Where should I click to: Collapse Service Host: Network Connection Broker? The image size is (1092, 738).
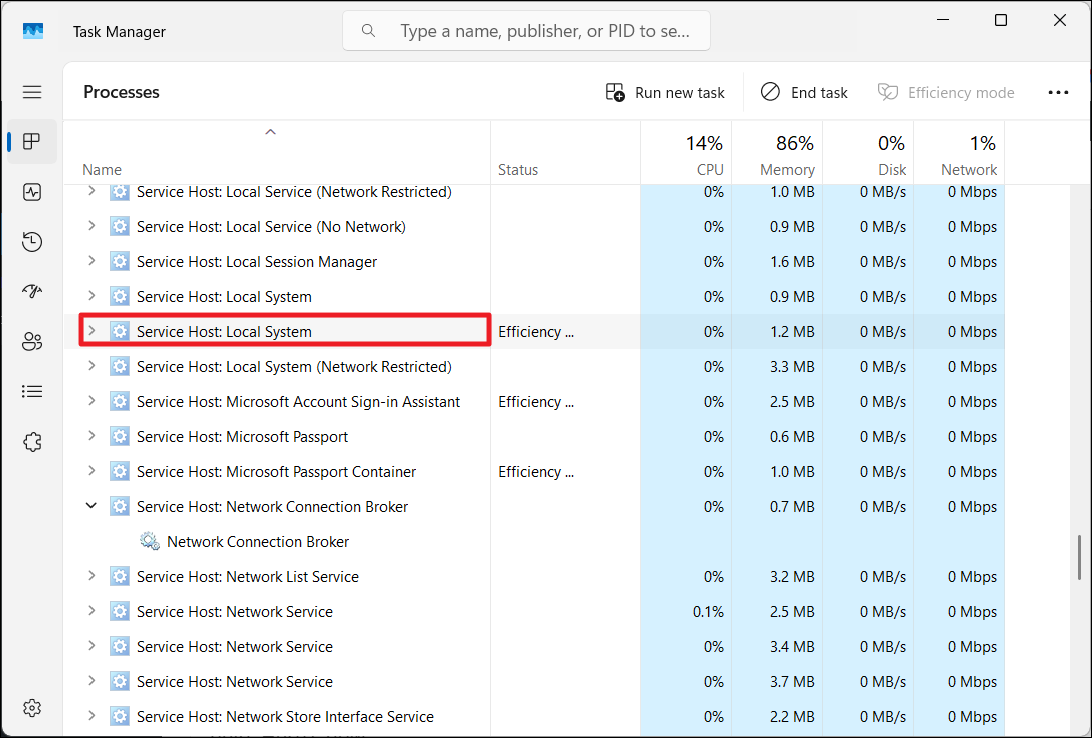coord(91,506)
